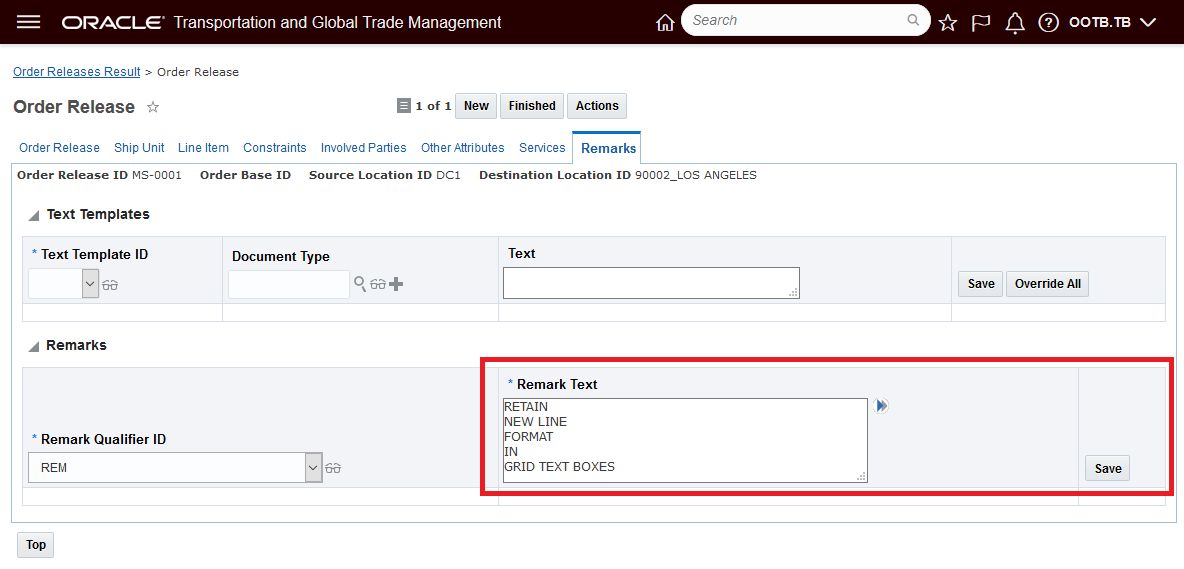Click the Favorites star in header

click(x=948, y=22)
